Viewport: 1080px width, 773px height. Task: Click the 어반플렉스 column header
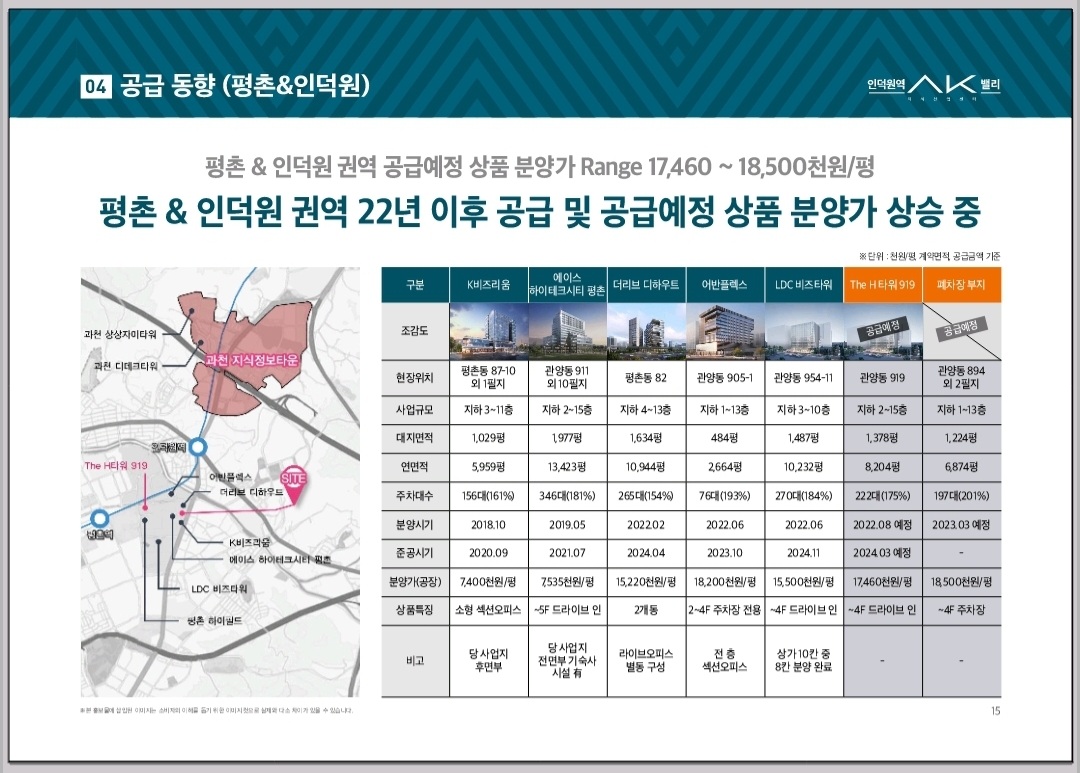pos(725,285)
